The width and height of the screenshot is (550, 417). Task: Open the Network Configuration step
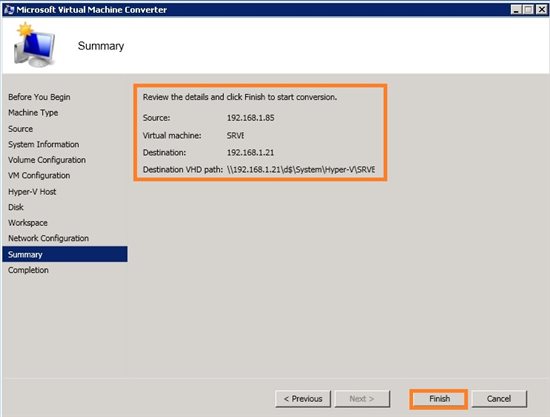click(48, 238)
